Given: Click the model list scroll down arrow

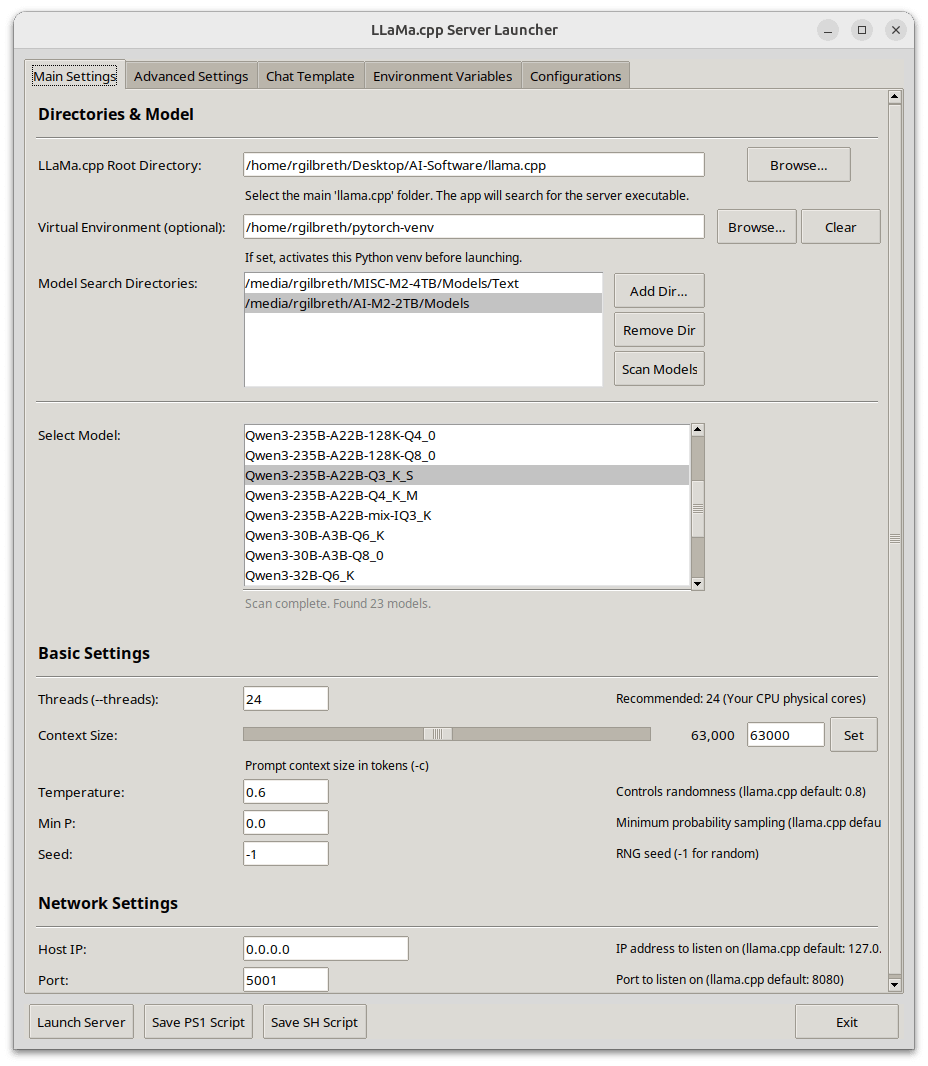Looking at the screenshot, I should pos(698,584).
